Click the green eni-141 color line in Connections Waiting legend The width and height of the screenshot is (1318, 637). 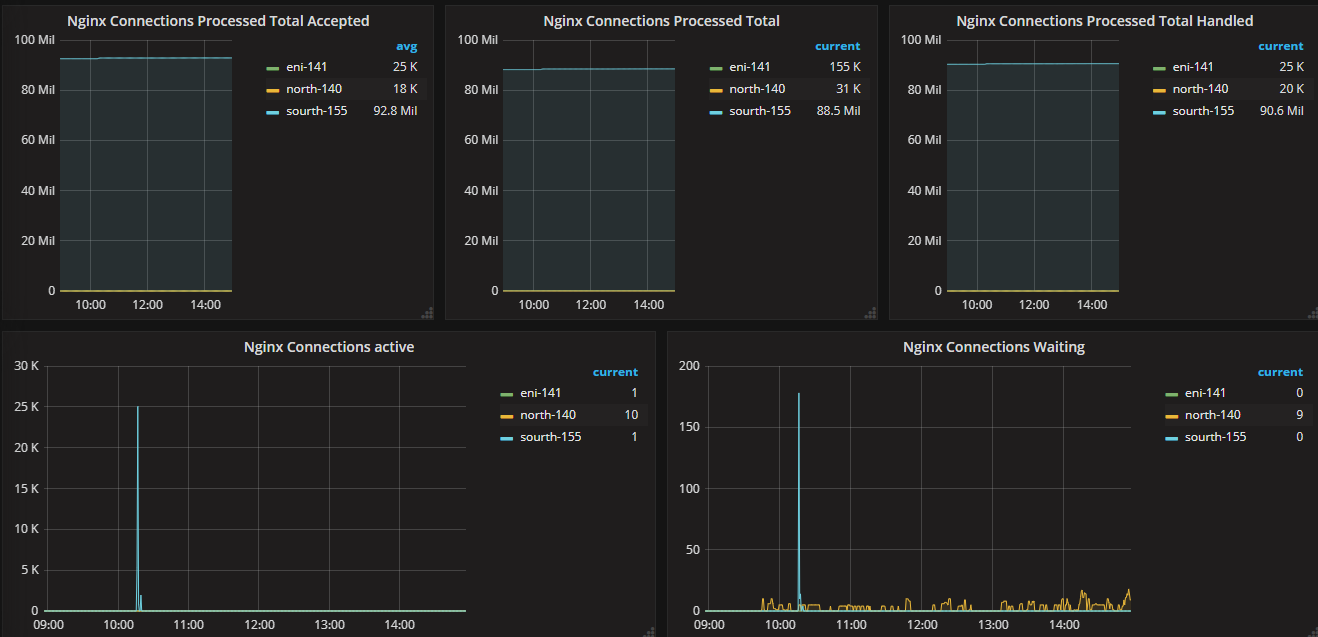click(x=1171, y=394)
